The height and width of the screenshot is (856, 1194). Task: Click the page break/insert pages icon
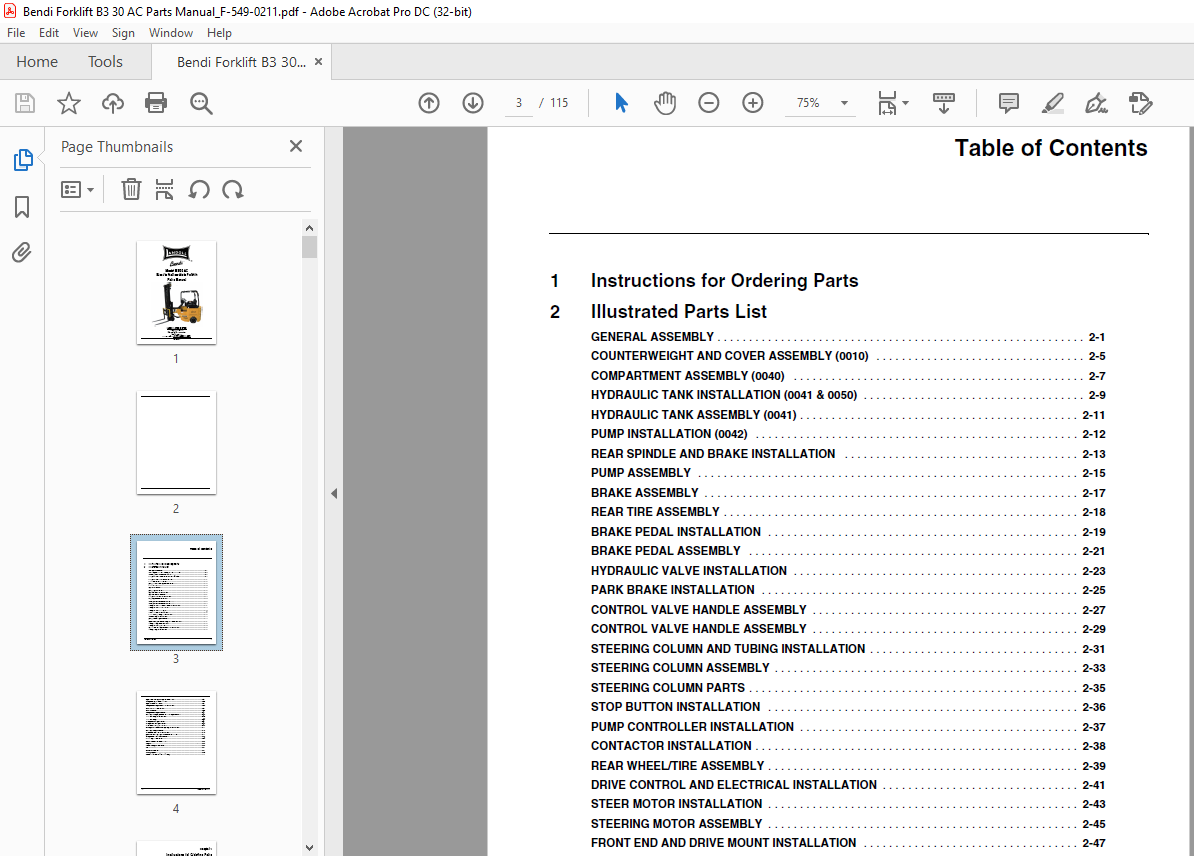tap(164, 189)
